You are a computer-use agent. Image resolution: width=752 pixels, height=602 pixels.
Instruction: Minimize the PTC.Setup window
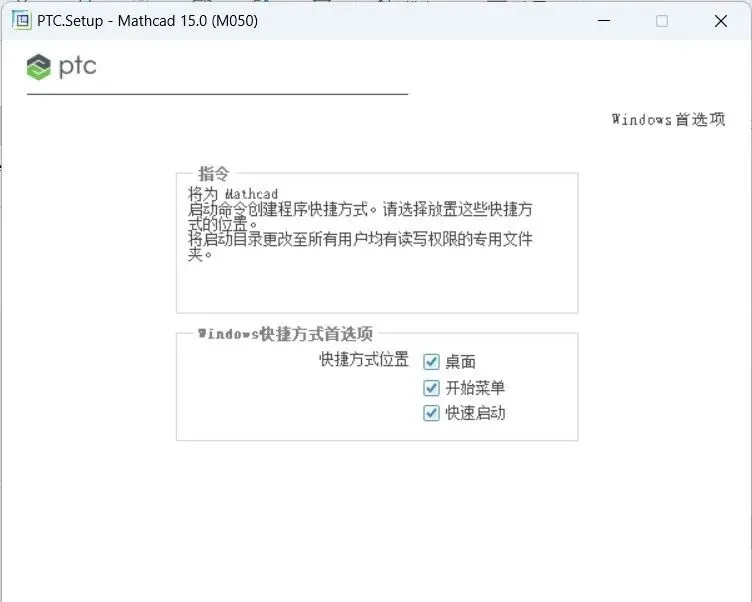(604, 21)
